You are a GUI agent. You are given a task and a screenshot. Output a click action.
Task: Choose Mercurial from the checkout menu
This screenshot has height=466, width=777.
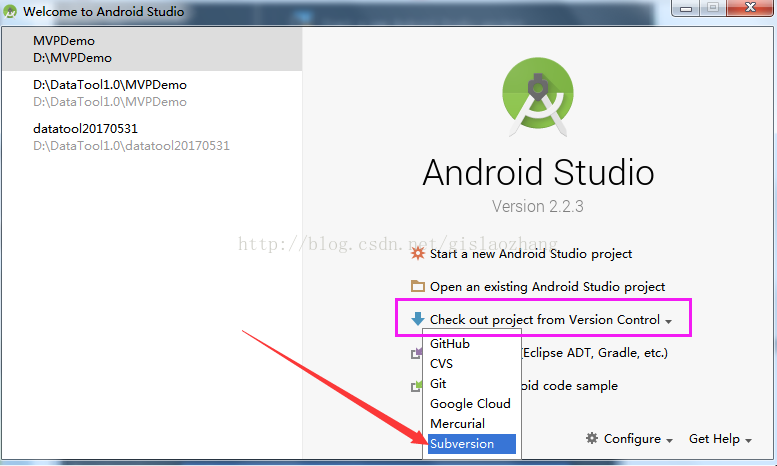click(x=471, y=423)
